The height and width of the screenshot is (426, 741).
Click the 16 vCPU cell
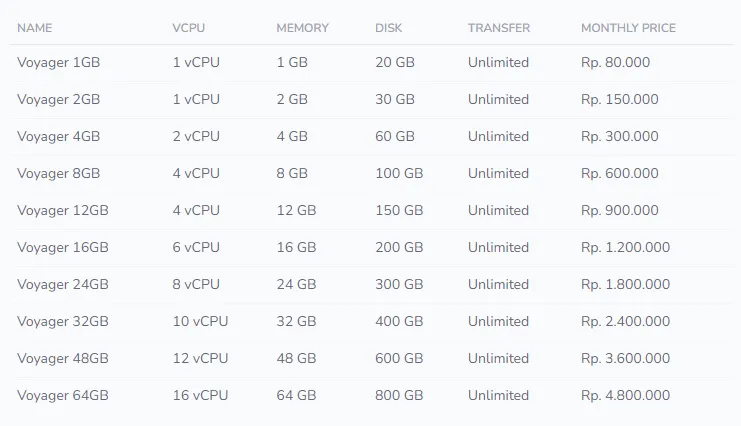pos(200,396)
